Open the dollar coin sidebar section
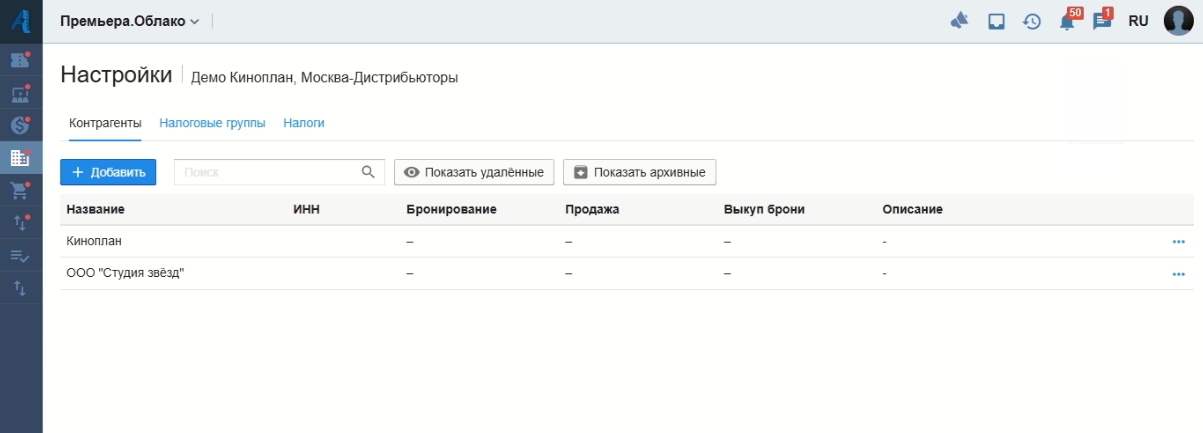The width and height of the screenshot is (1203, 433). (20, 125)
